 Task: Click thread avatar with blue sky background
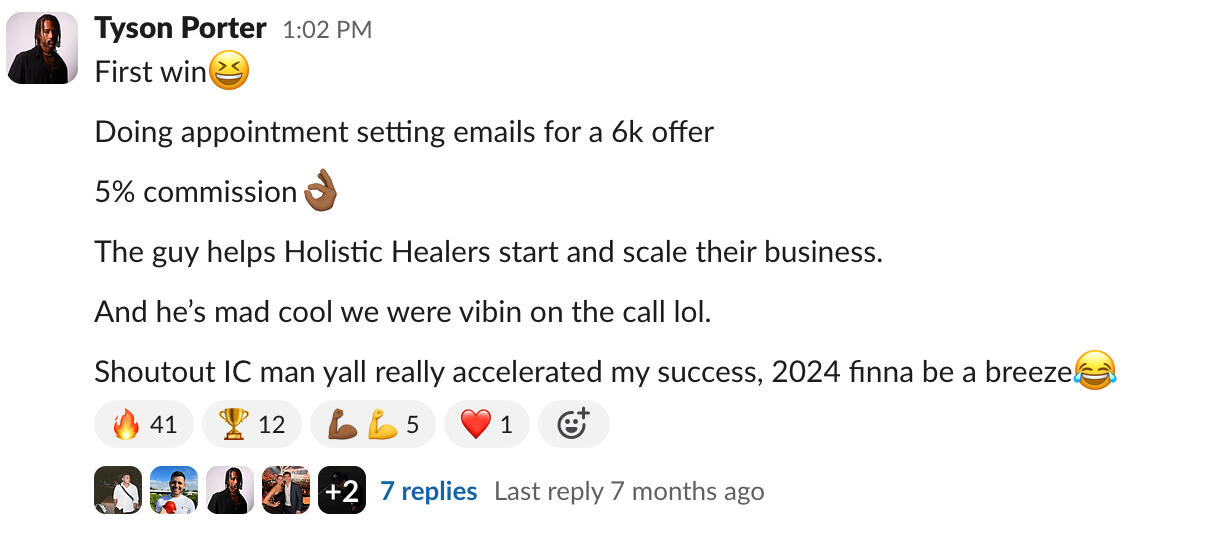[174, 491]
